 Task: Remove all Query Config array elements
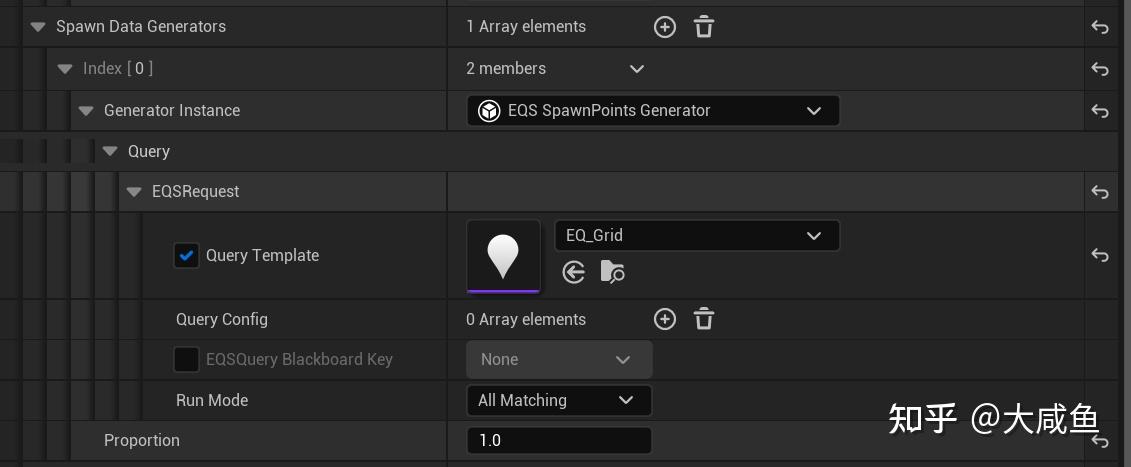pos(704,319)
